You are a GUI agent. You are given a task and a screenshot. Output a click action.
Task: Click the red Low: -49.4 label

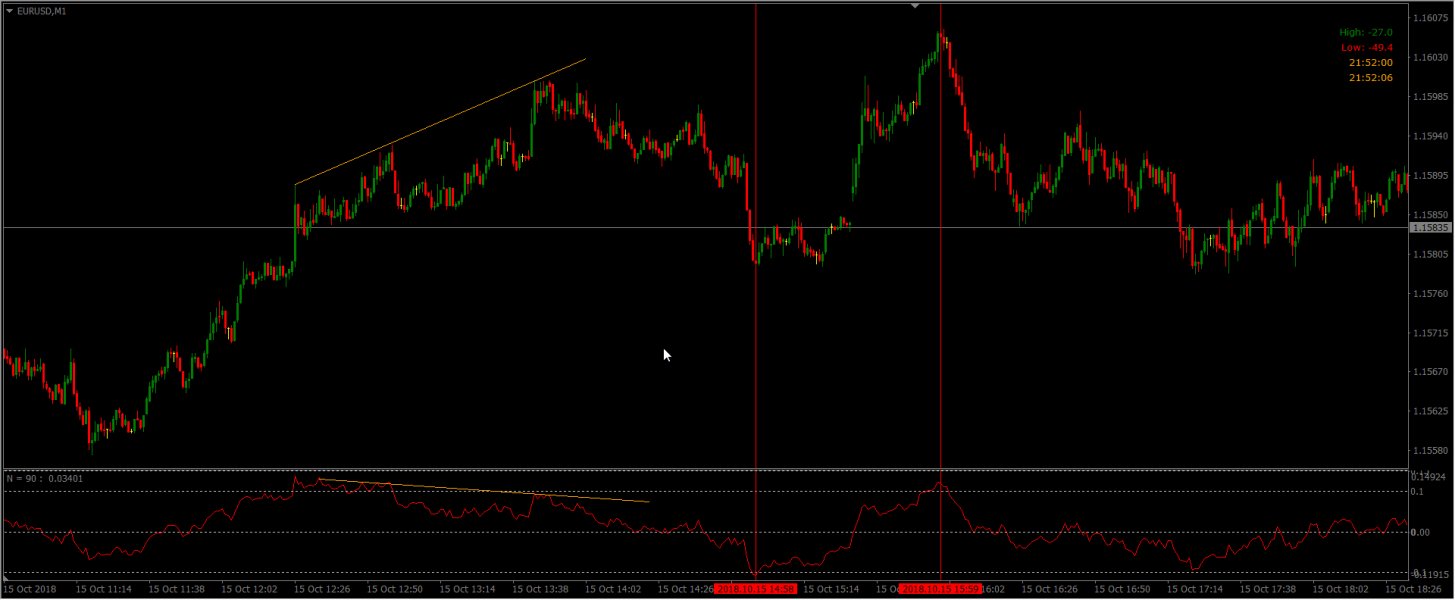(1366, 48)
